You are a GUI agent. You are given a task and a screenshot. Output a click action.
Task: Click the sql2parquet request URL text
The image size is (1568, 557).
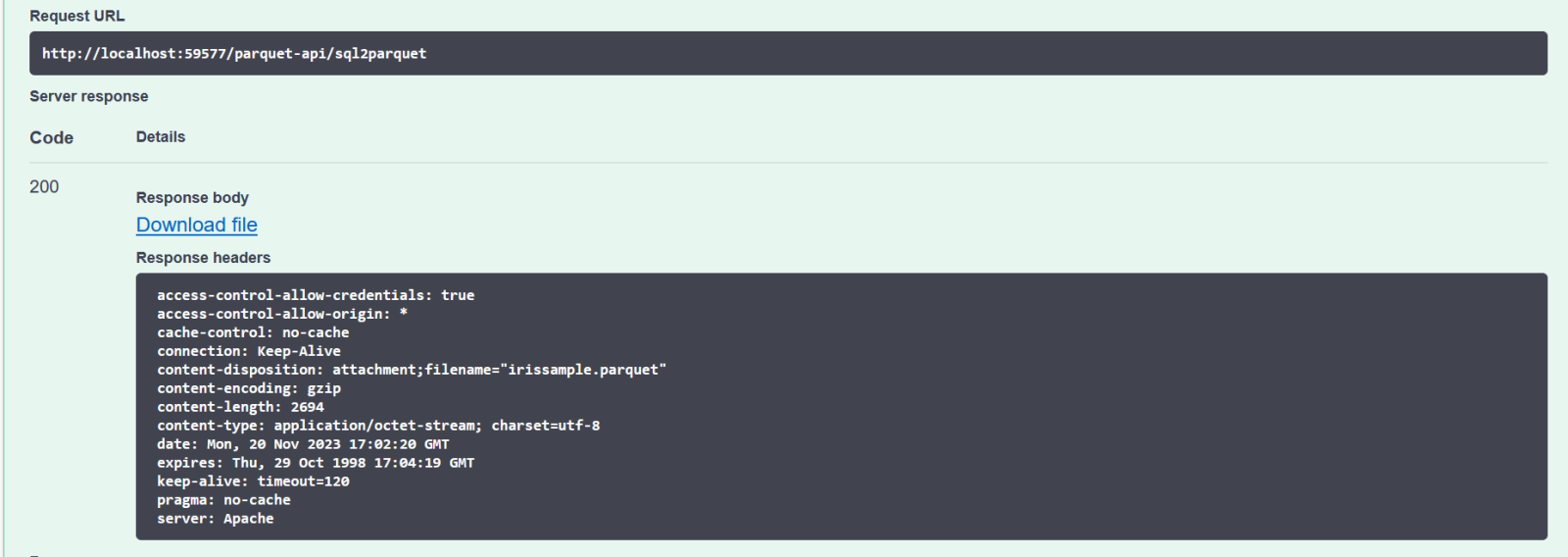pyautogui.click(x=234, y=54)
